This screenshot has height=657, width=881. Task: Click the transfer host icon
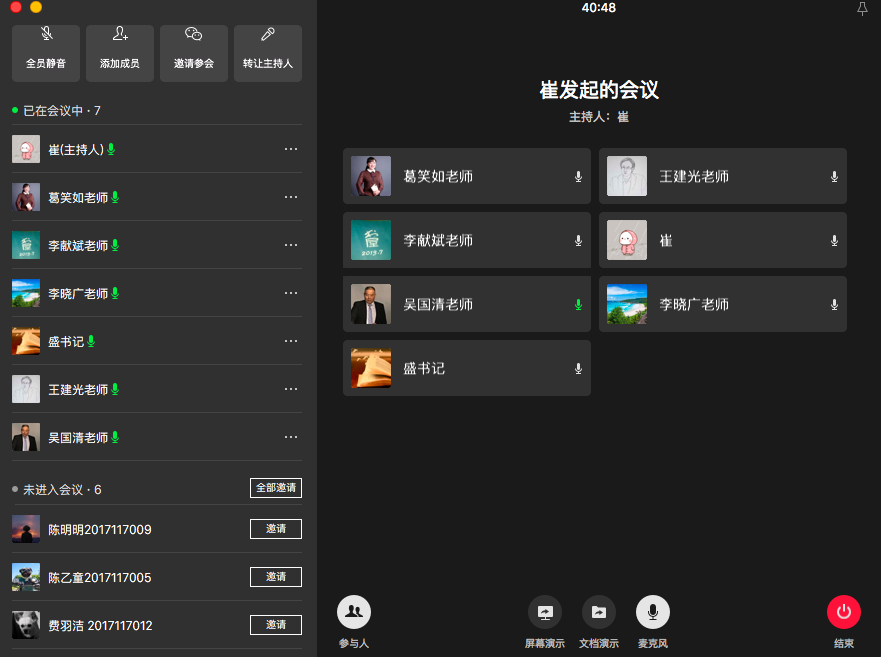pos(268,36)
